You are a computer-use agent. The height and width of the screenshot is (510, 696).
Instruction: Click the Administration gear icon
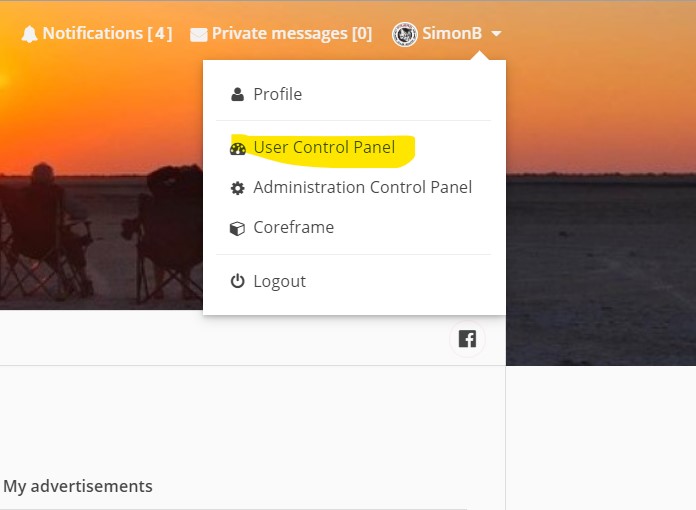point(237,188)
